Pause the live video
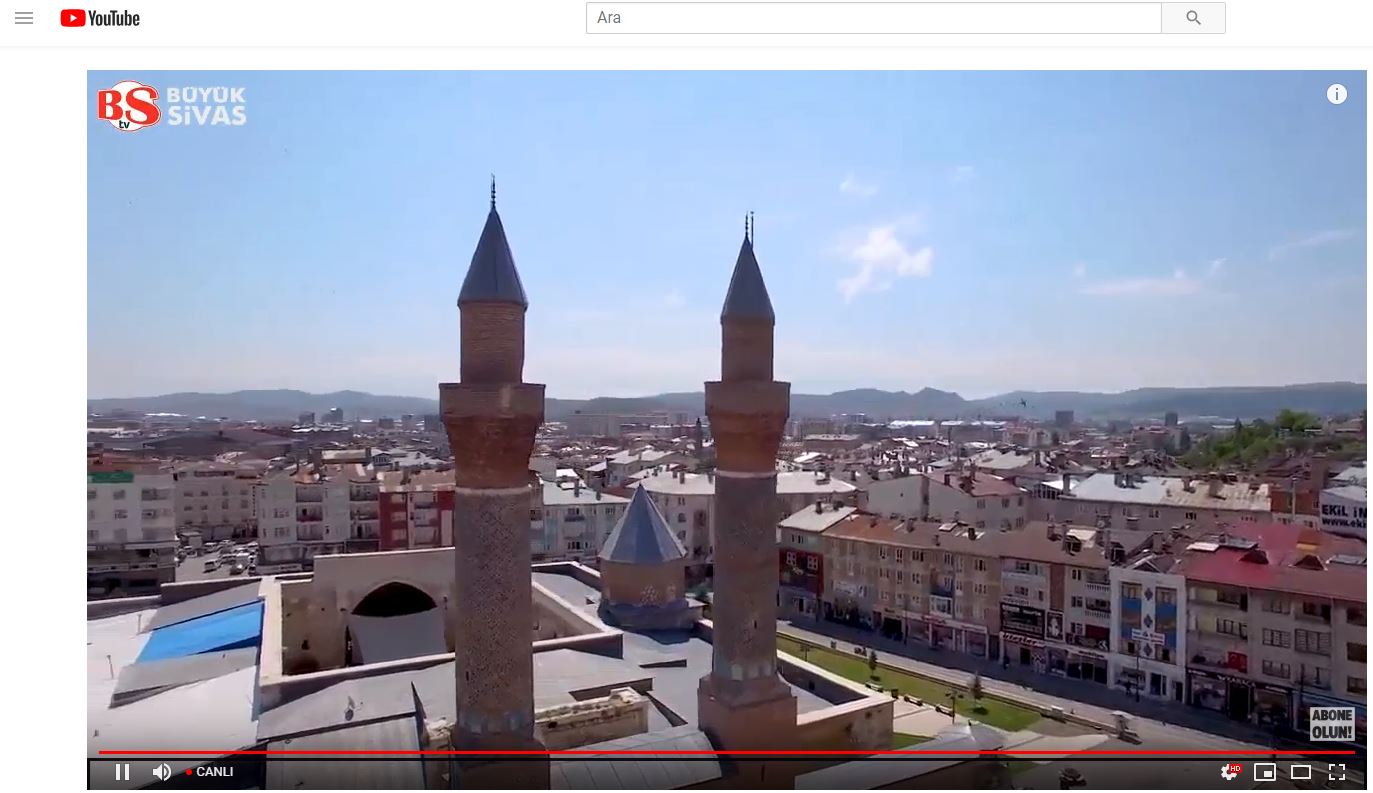Image resolution: width=1373 pixels, height=793 pixels. (122, 772)
